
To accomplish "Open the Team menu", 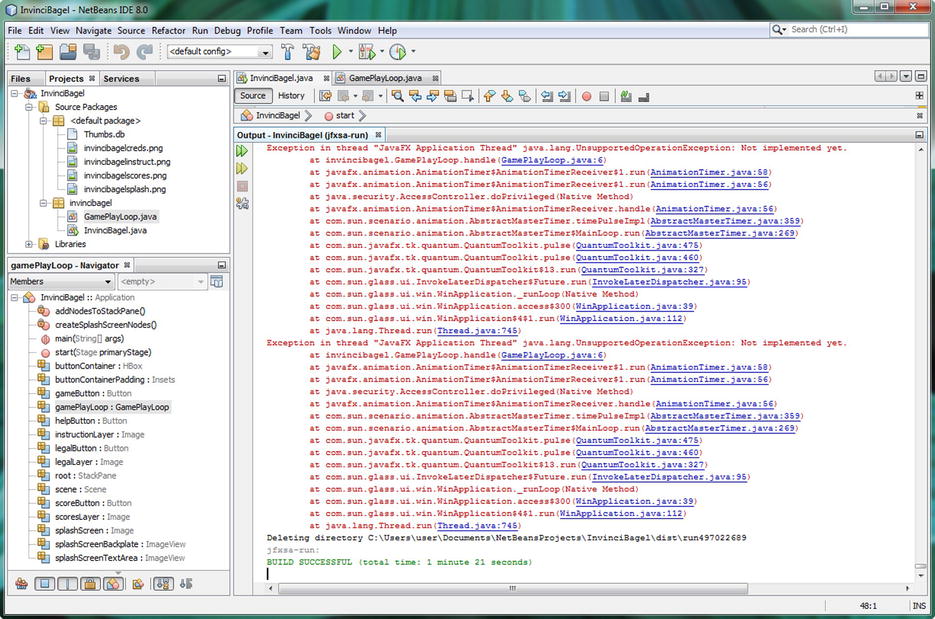I will coord(291,30).
